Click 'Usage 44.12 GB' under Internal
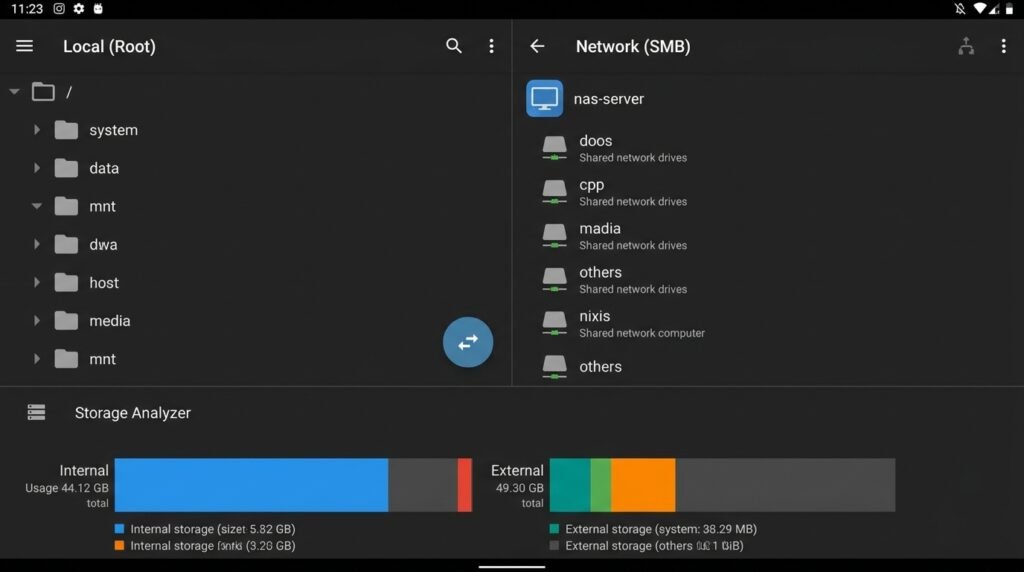 point(67,488)
